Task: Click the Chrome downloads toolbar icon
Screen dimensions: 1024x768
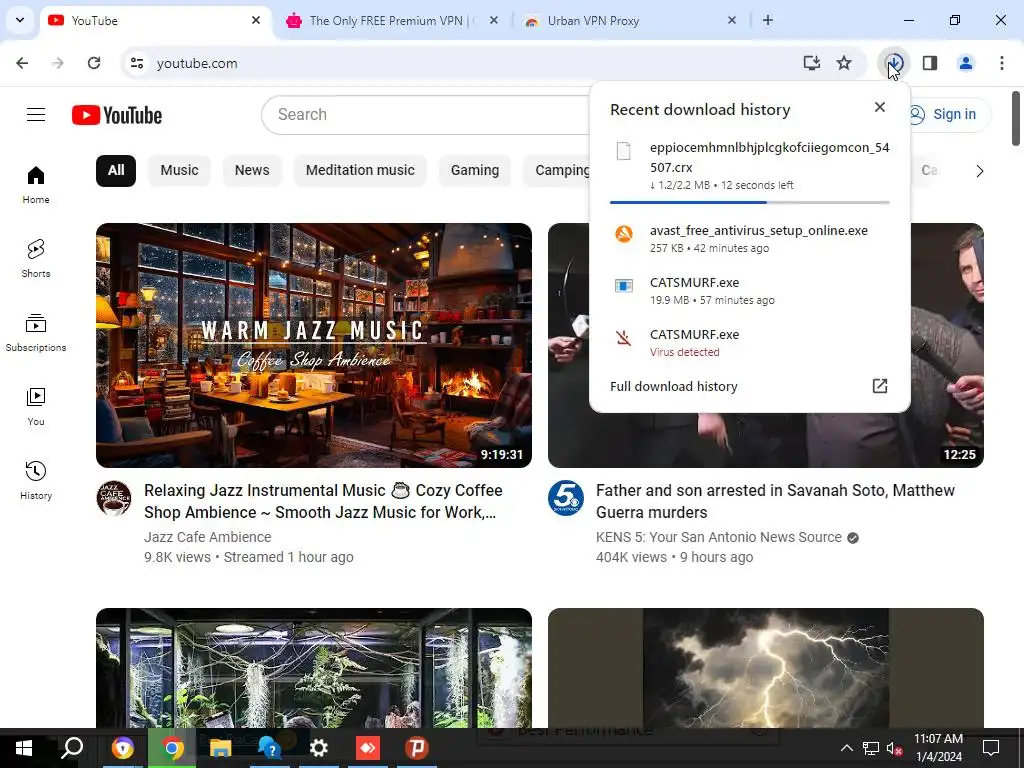Action: pos(894,63)
